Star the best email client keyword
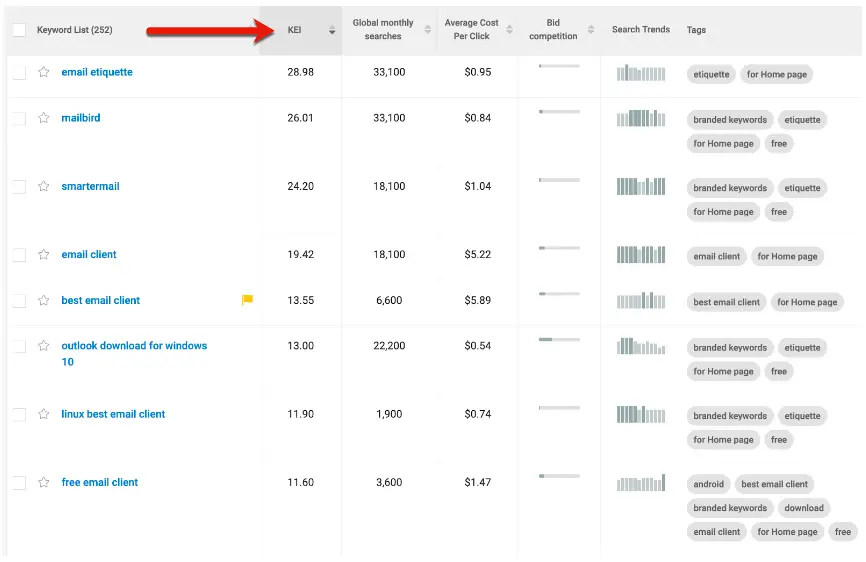The width and height of the screenshot is (866, 562). click(44, 300)
